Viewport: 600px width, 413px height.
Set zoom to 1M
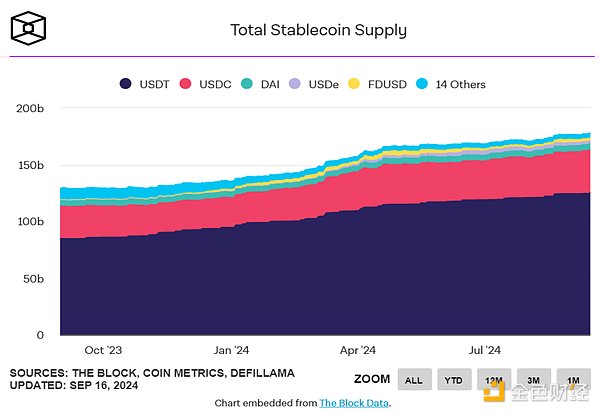pos(571,379)
